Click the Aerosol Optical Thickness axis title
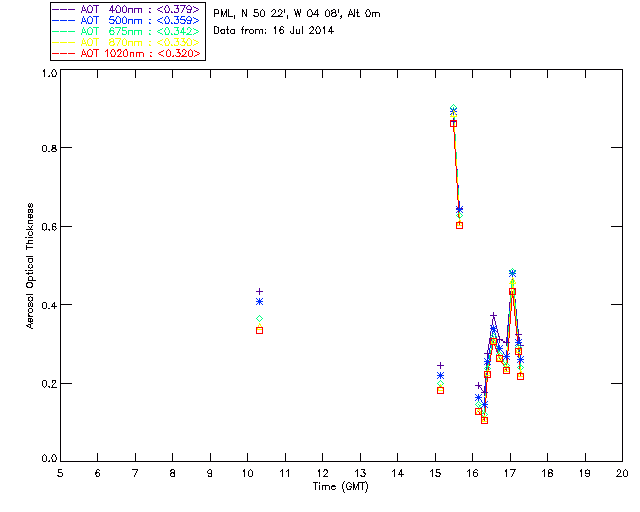This screenshot has height=512, width=640. (30, 266)
